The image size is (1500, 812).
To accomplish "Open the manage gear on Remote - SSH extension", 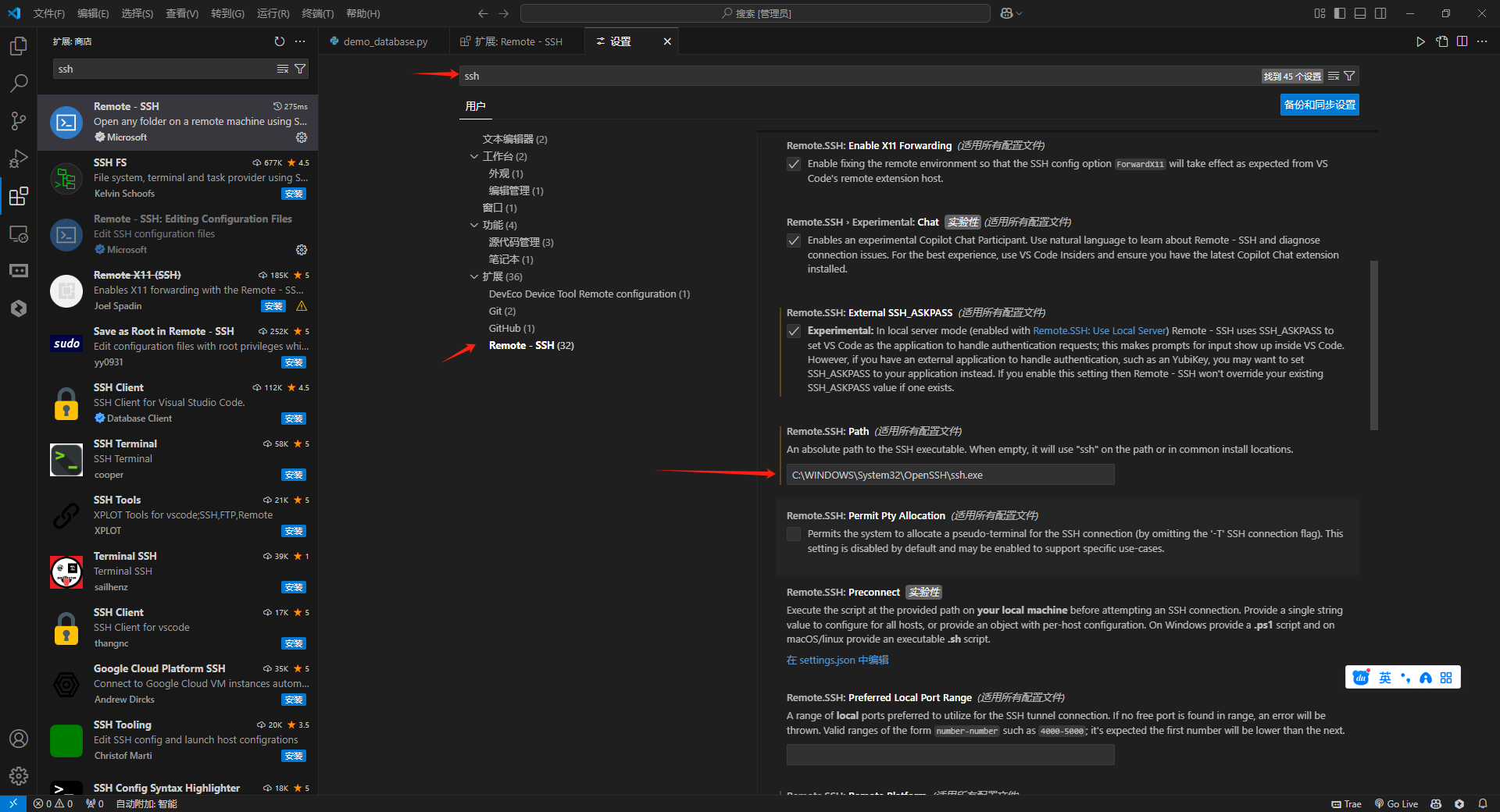I will 302,137.
